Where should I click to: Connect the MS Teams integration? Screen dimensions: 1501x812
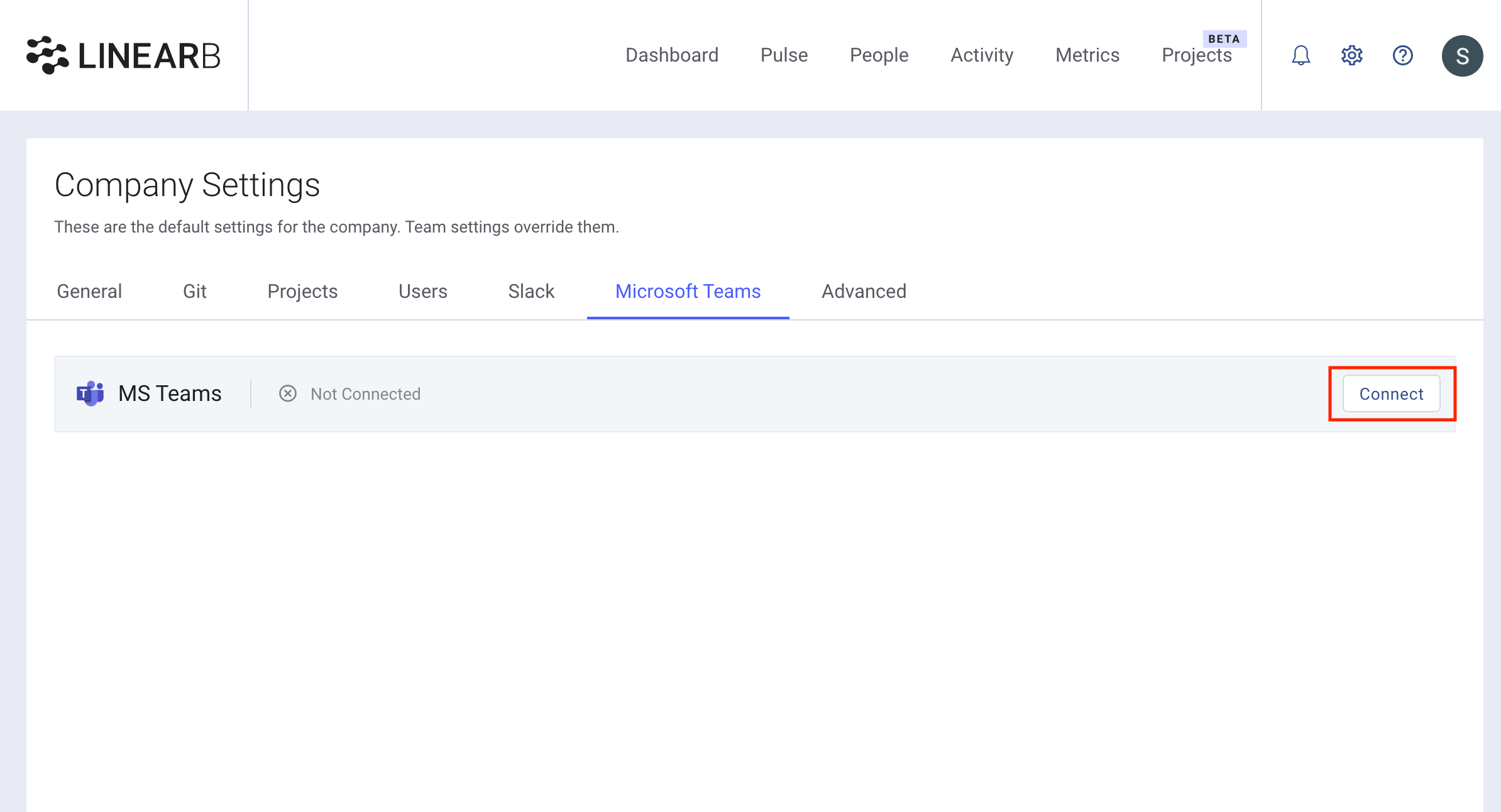[x=1391, y=393]
